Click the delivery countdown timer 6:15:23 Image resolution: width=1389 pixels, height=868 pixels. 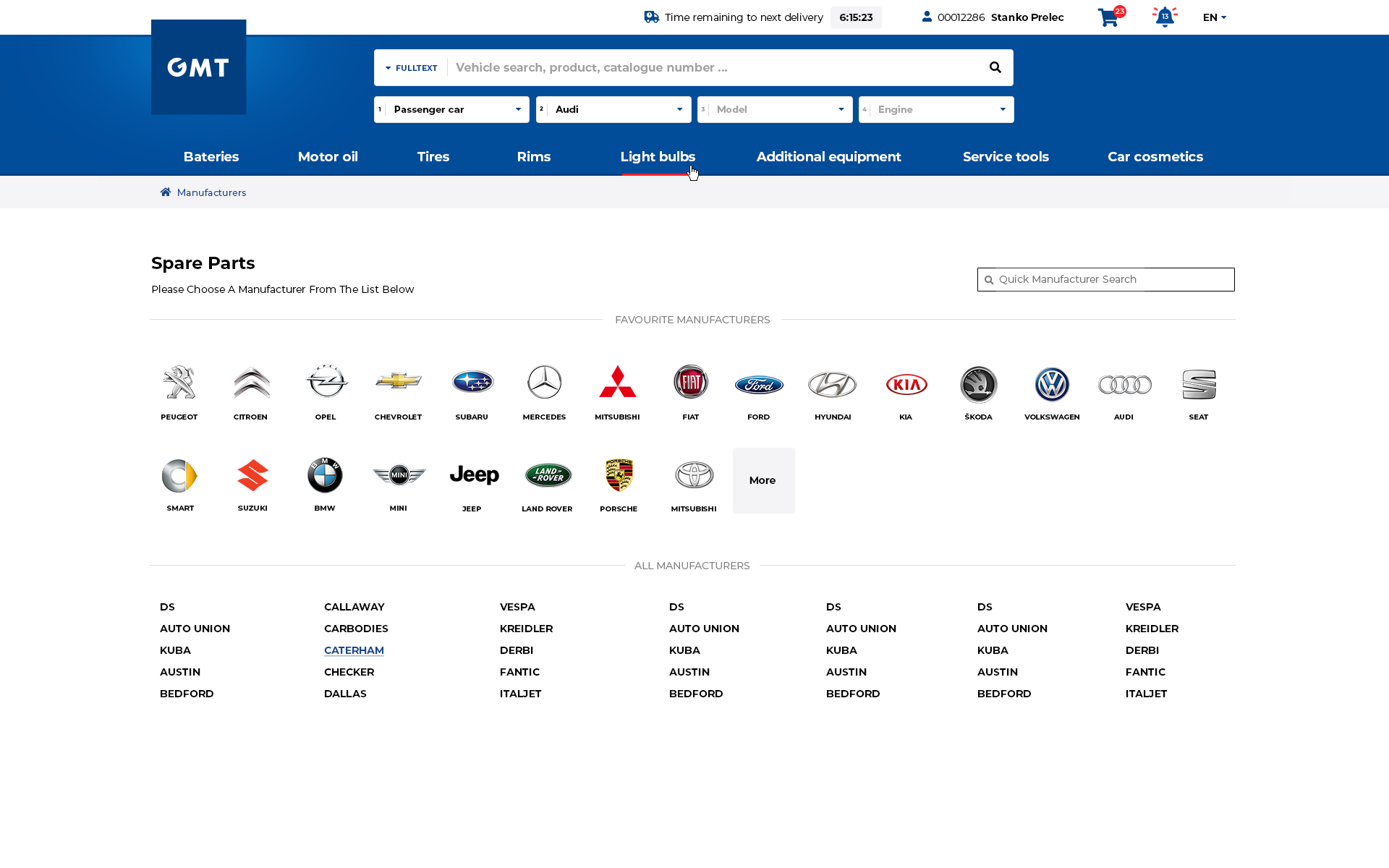(x=856, y=17)
